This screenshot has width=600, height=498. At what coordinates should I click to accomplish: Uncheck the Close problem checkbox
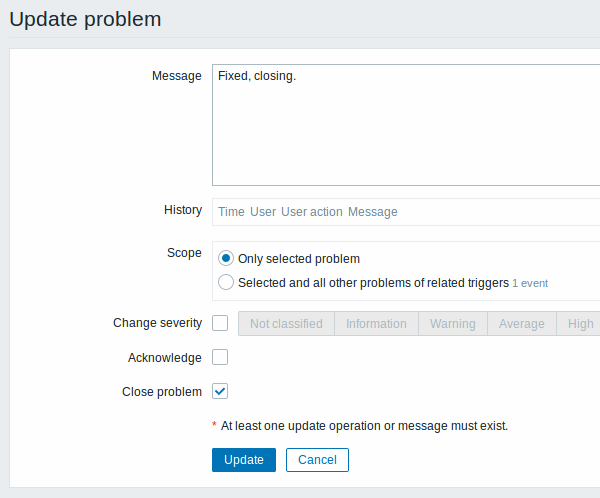click(220, 391)
